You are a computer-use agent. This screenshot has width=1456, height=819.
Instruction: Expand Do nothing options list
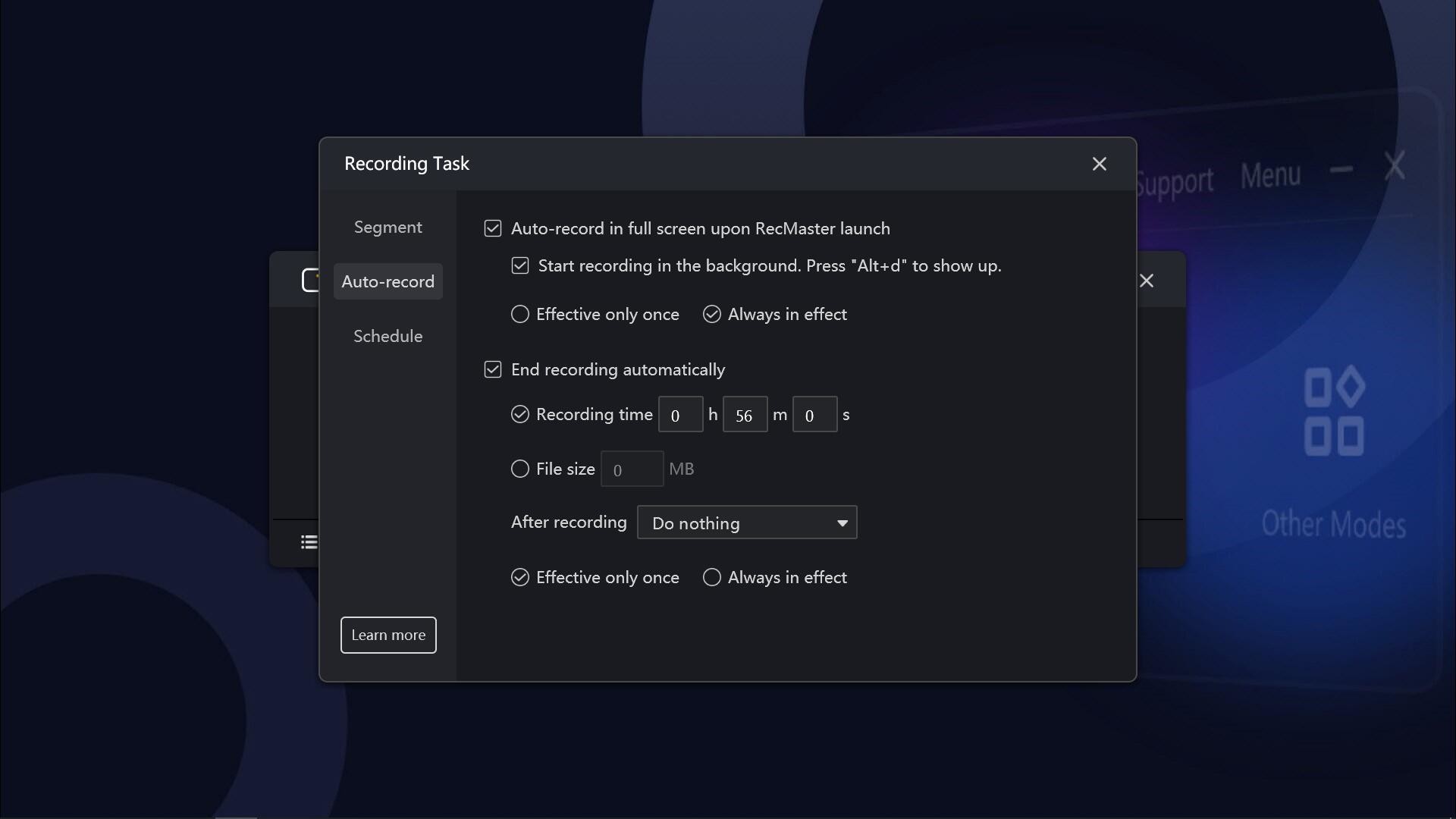point(841,522)
